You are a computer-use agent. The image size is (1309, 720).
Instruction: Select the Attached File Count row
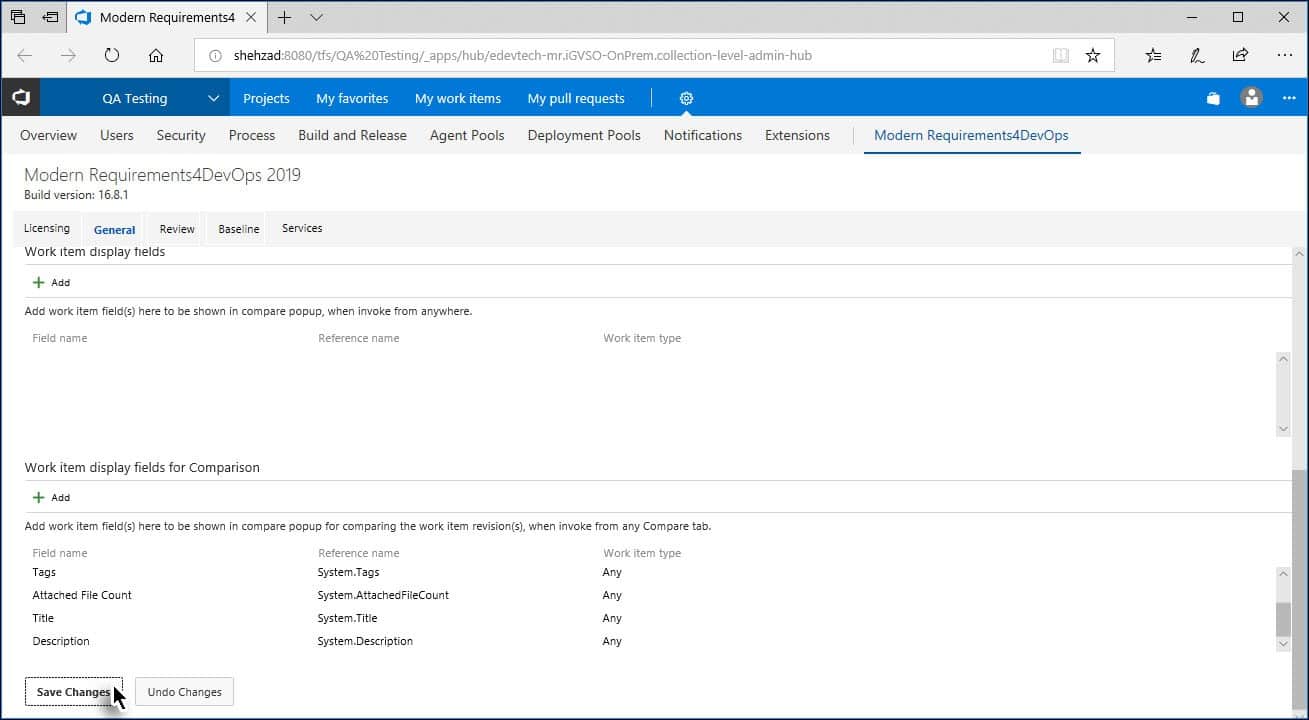coord(650,595)
